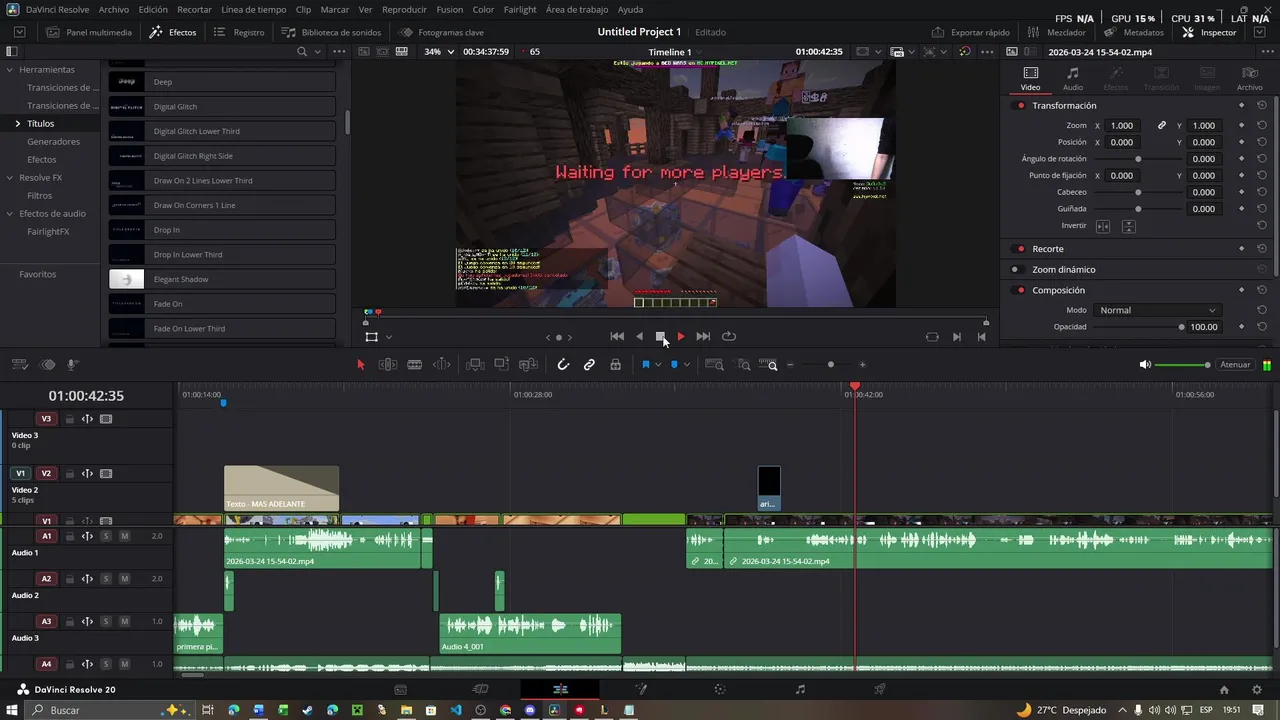This screenshot has height=720, width=1280.
Task: Click the Atenuar button
Action: (x=1235, y=365)
